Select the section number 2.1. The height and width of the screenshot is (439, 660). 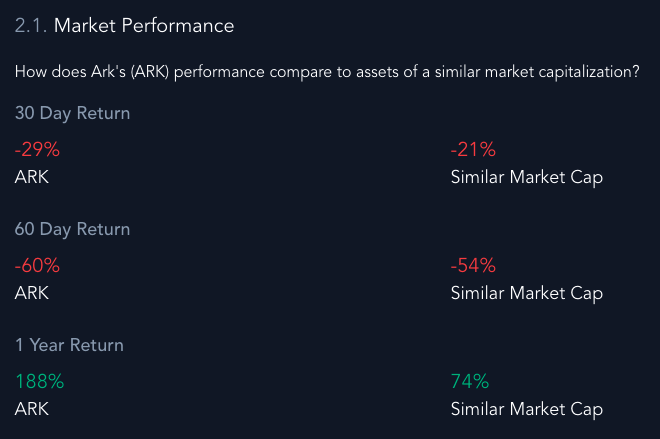pyautogui.click(x=30, y=26)
